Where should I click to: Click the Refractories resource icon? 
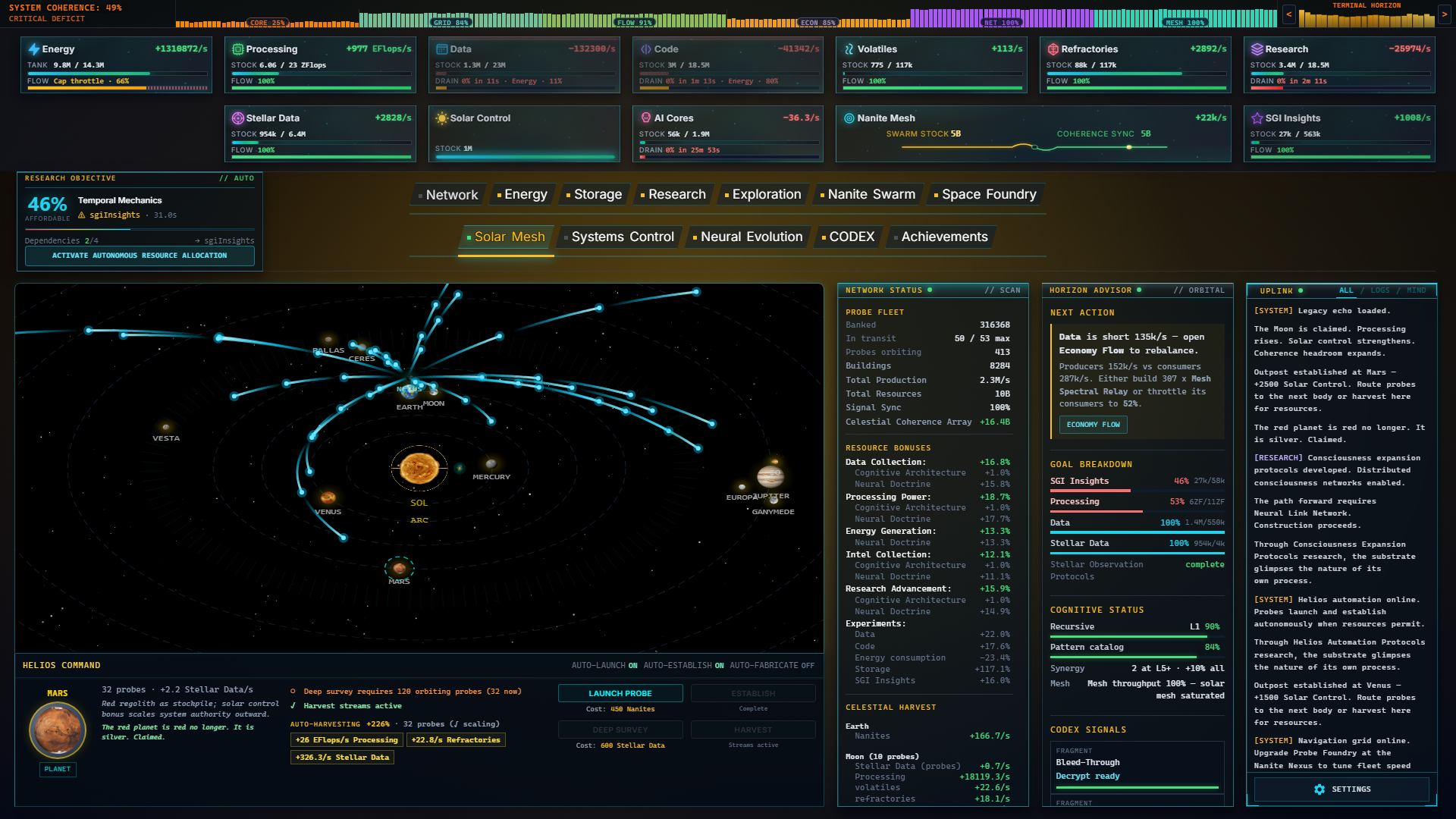click(x=1053, y=49)
